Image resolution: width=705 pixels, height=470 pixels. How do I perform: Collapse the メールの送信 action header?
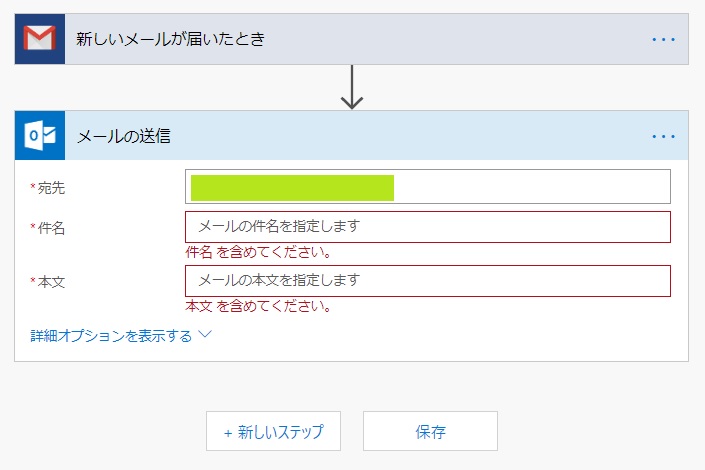352,135
